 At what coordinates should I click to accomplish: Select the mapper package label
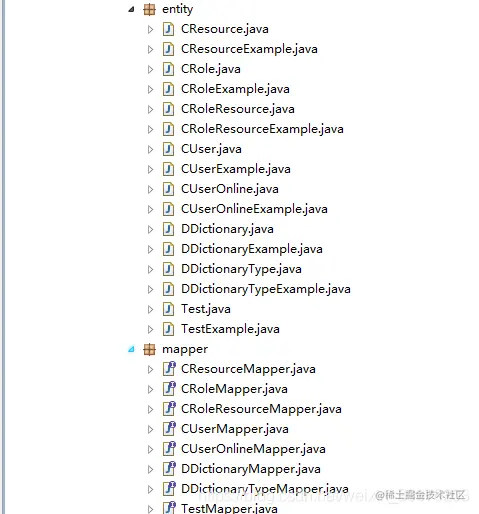pyautogui.click(x=185, y=350)
